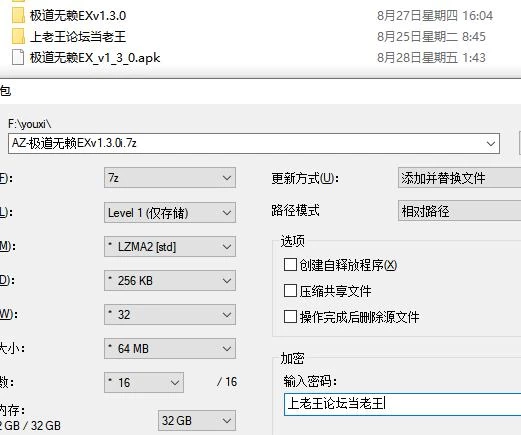521x435 pixels.
Task: Click 路径模式 label
Action: 295,211
